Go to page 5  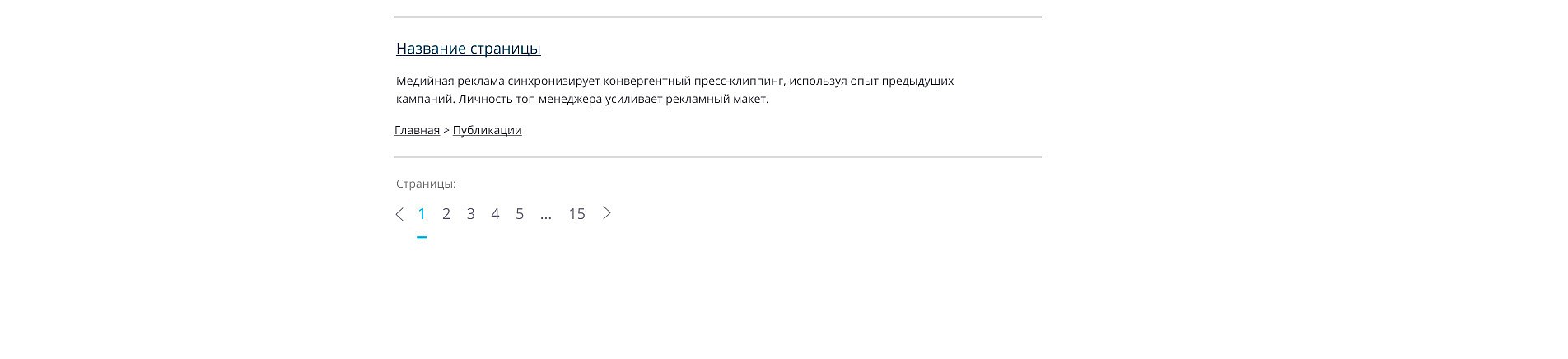520,214
